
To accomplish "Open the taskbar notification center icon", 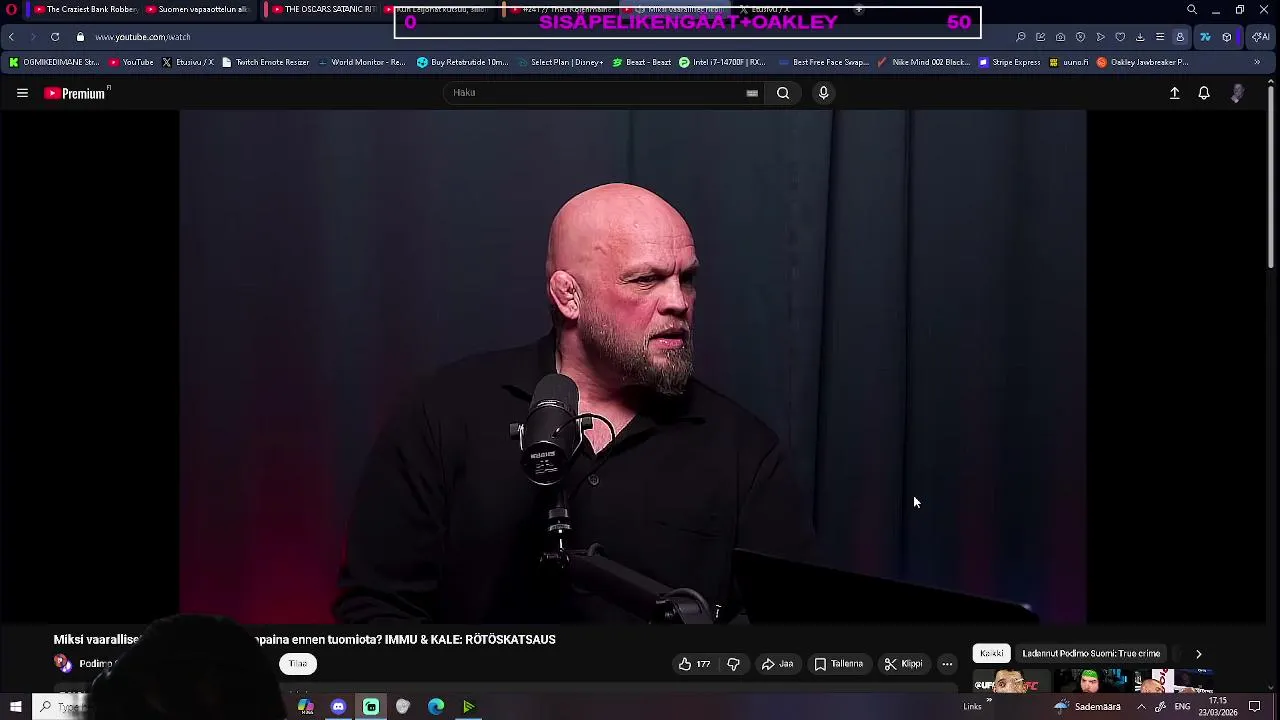I will point(1255,707).
